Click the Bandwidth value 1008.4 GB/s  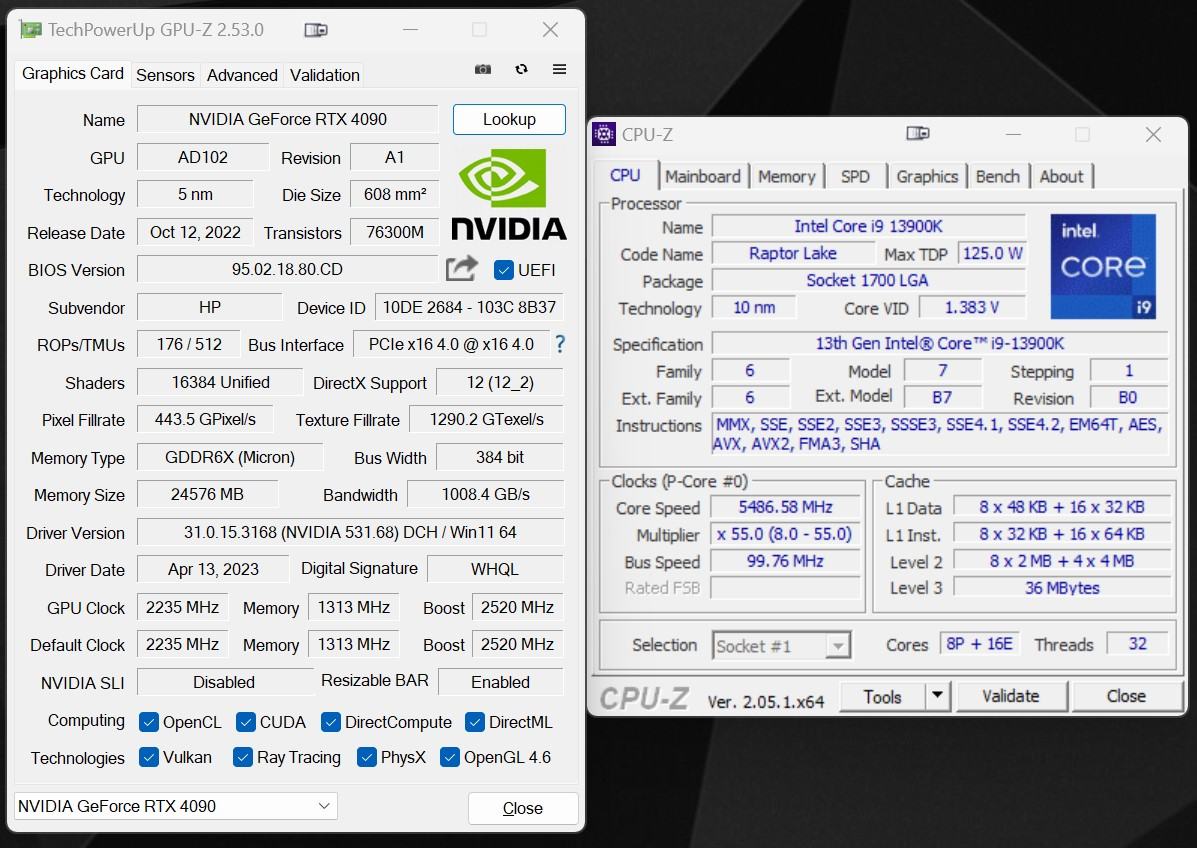pos(486,495)
